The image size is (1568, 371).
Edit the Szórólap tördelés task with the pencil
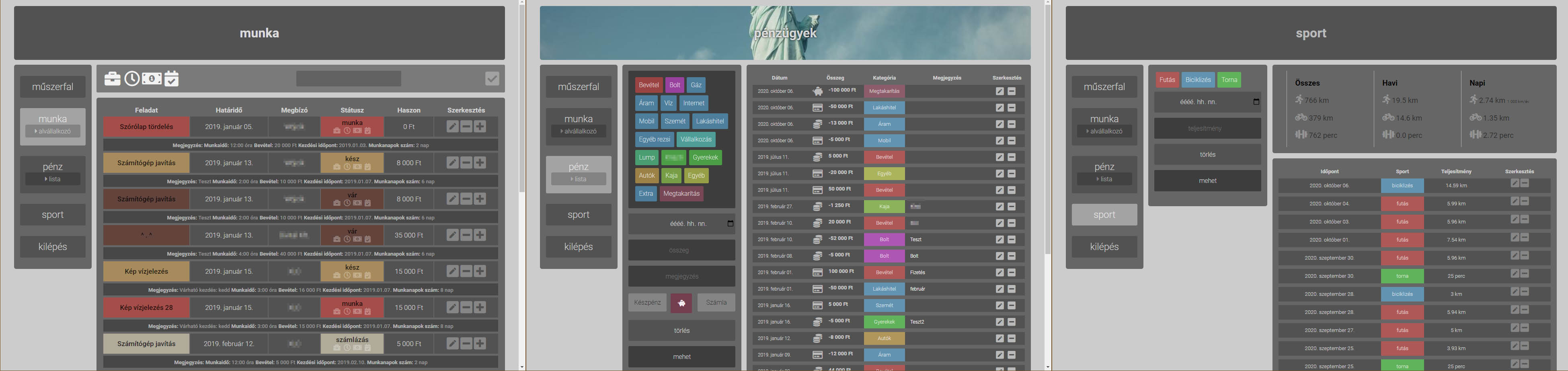pos(452,127)
